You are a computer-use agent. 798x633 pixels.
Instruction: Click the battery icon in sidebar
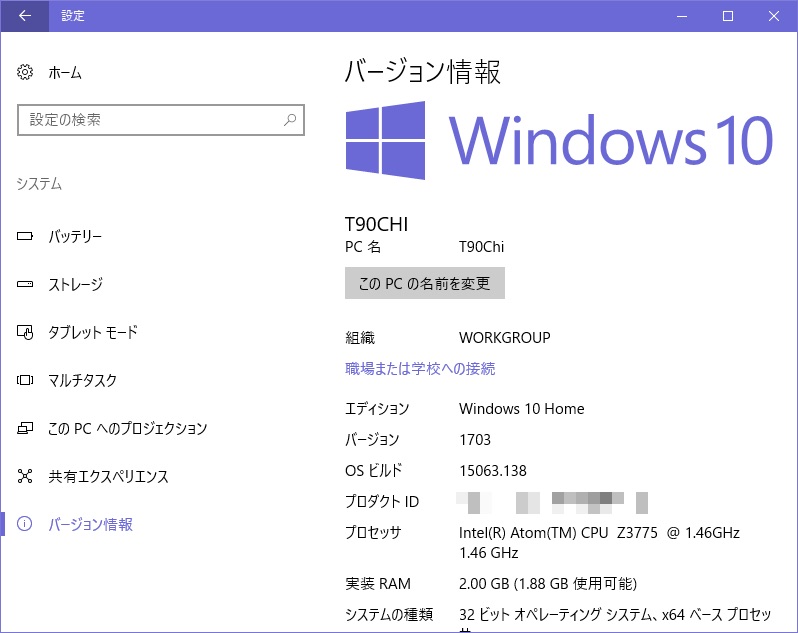pyautogui.click(x=25, y=236)
